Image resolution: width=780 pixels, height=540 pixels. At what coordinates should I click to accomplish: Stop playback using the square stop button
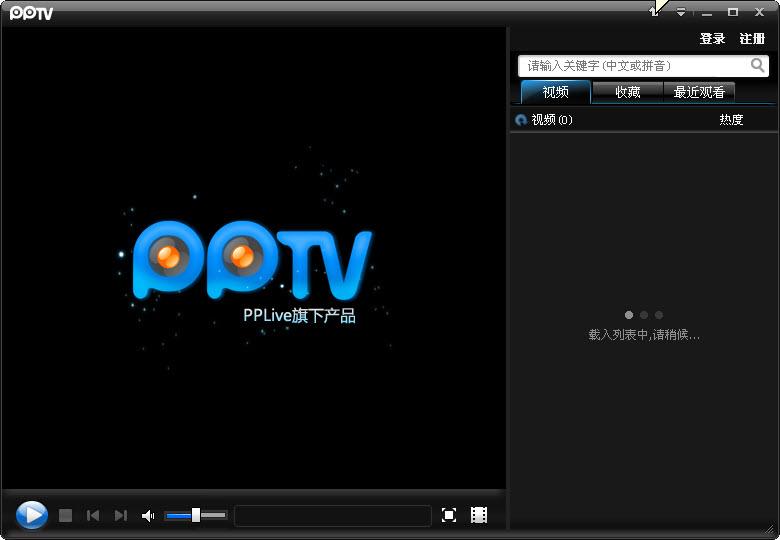click(65, 515)
